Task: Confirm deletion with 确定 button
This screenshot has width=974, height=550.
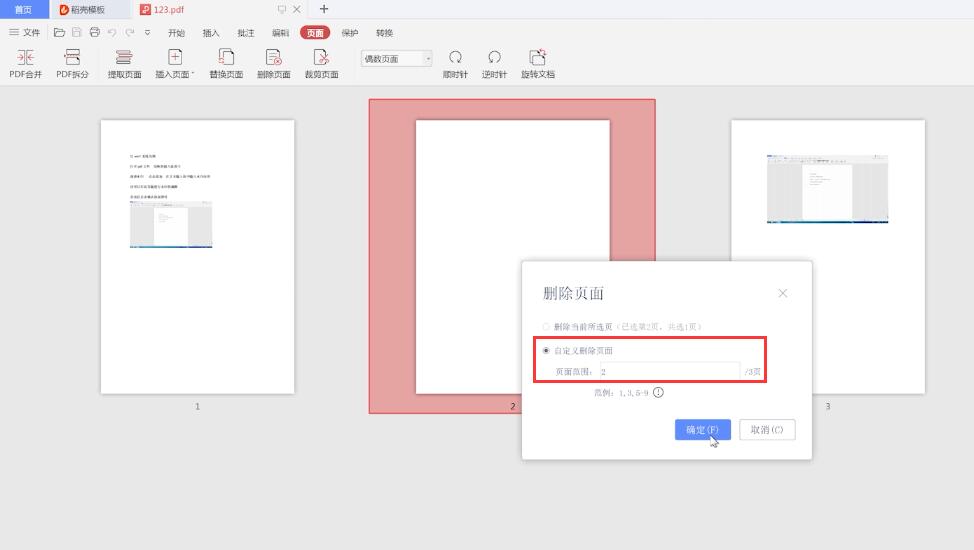Action: pos(703,429)
